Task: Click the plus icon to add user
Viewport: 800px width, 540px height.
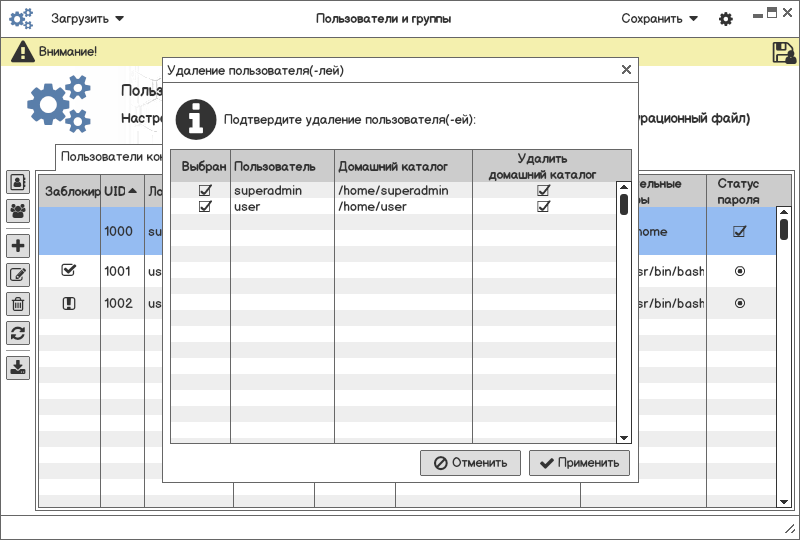Action: 18,246
